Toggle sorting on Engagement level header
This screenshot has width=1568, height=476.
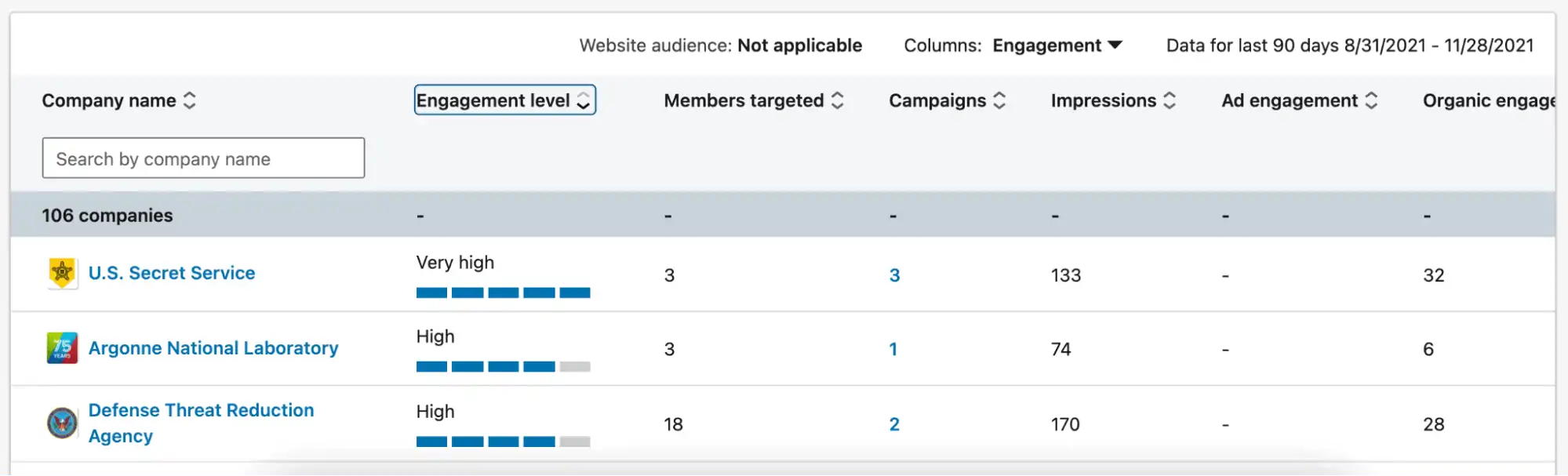point(504,100)
